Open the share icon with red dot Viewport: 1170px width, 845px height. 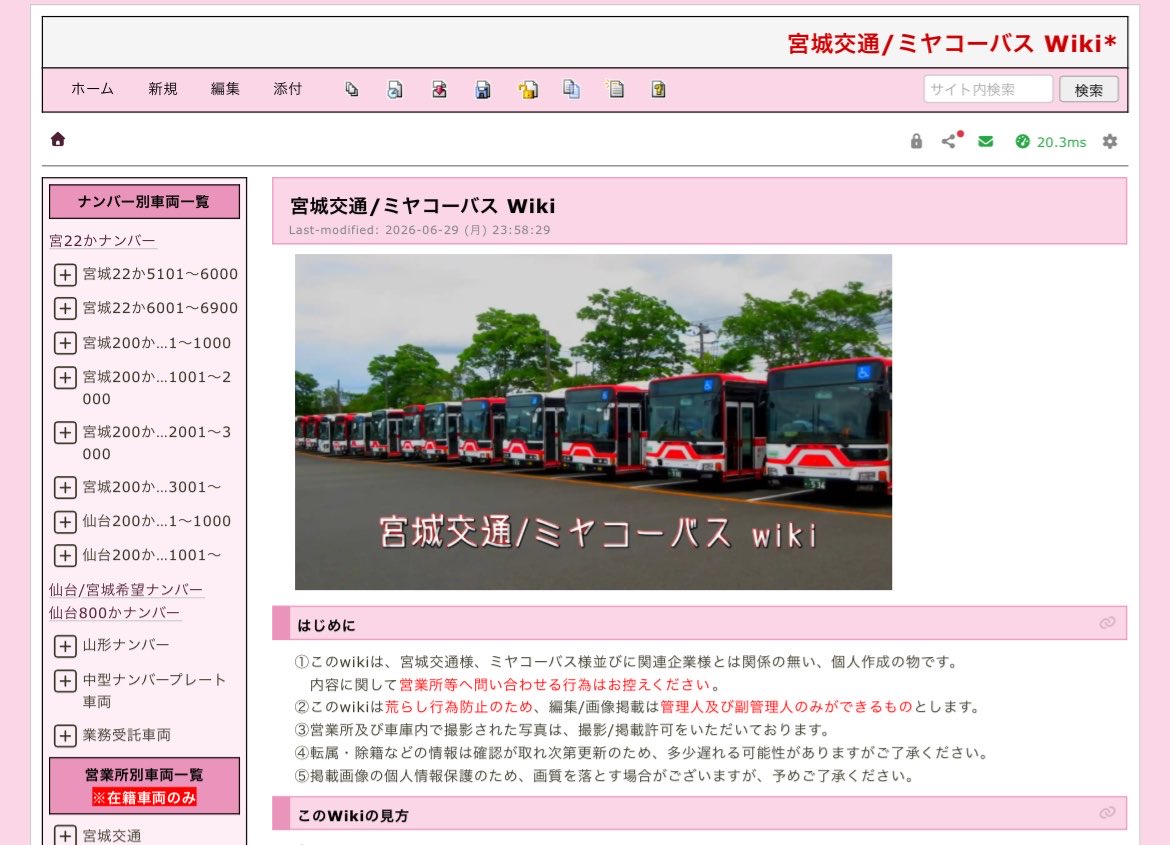(x=951, y=140)
